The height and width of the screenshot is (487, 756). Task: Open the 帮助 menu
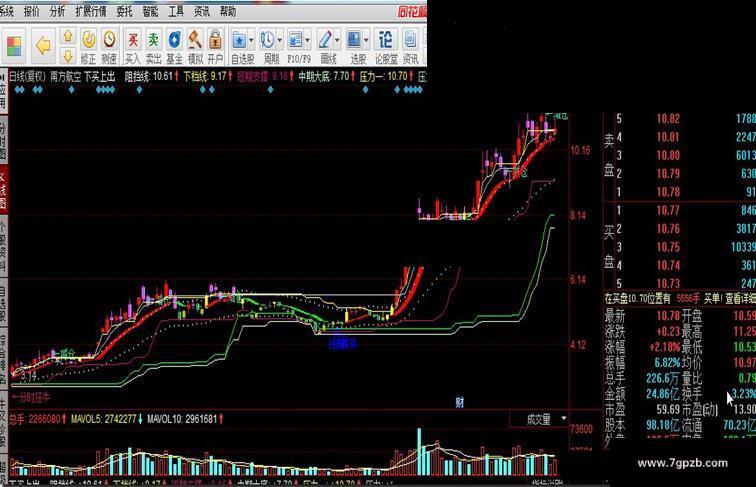coord(228,11)
